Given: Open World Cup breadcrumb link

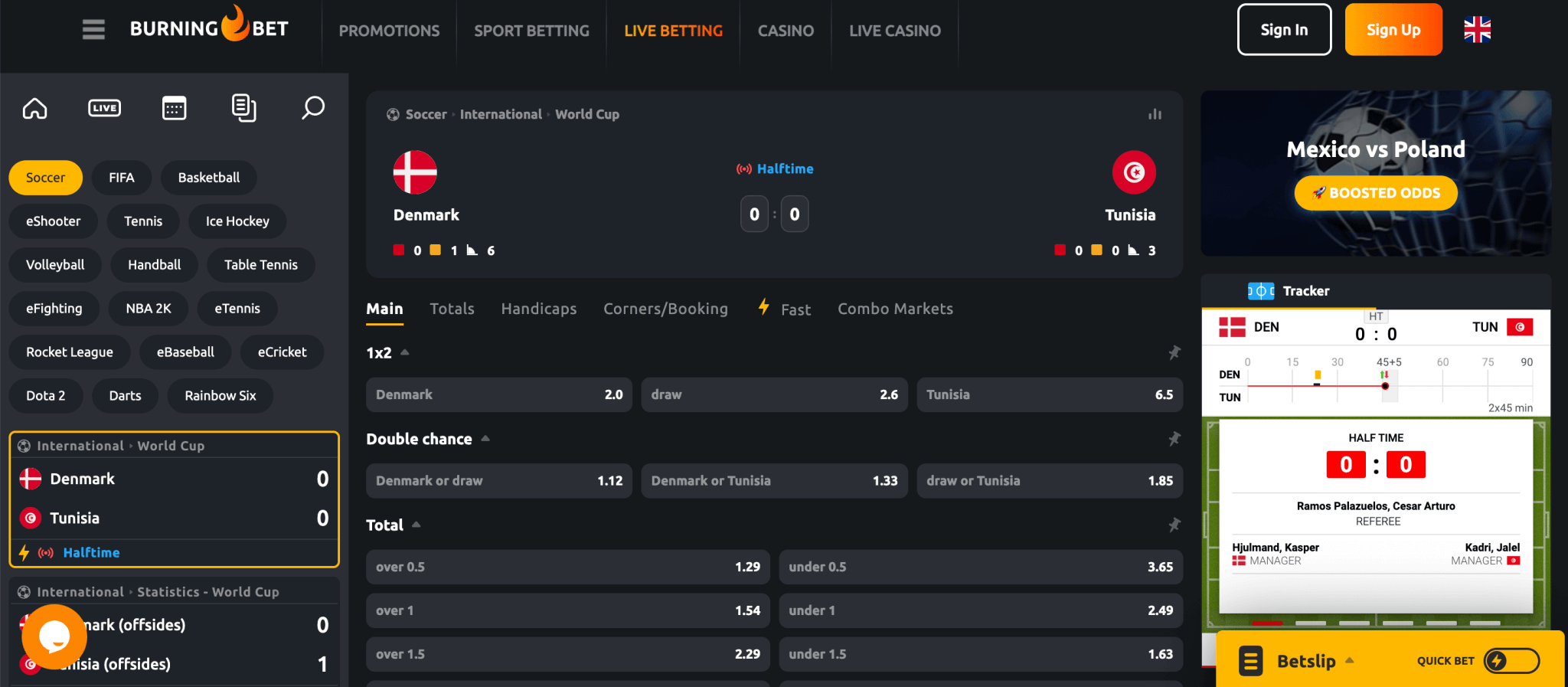Looking at the screenshot, I should 587,114.
